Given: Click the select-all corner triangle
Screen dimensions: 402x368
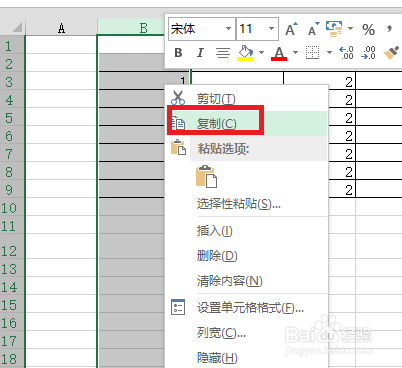Looking at the screenshot, I should click(x=17, y=27).
